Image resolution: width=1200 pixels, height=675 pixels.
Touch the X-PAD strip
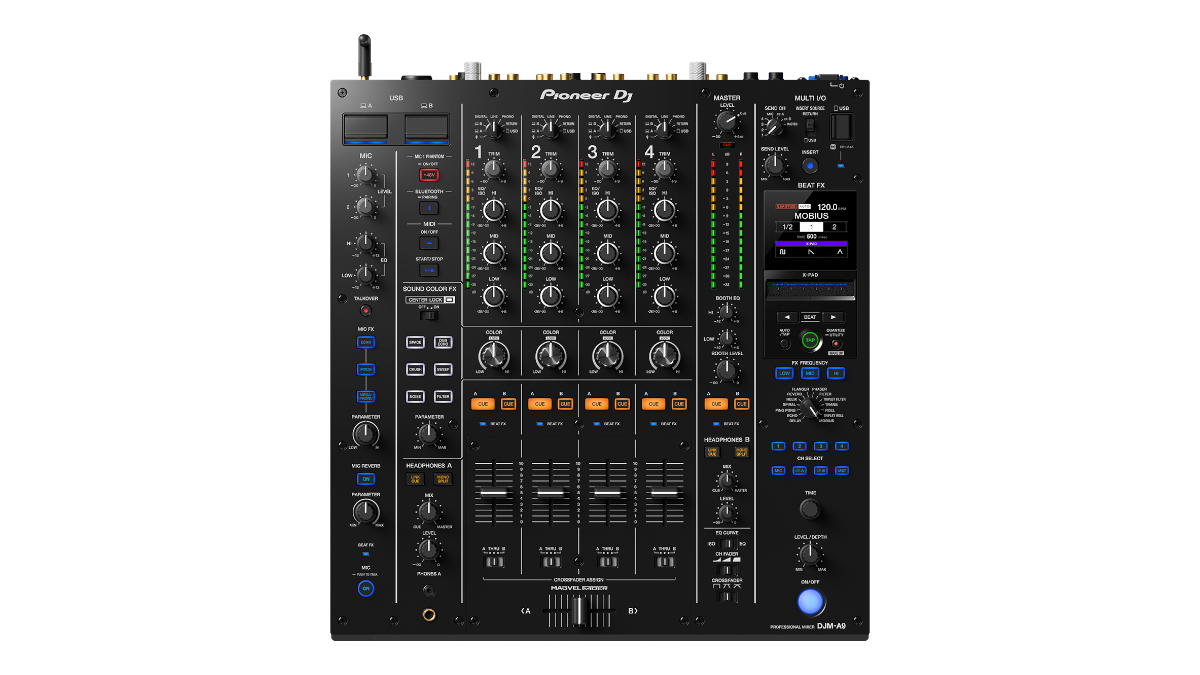[x=810, y=291]
